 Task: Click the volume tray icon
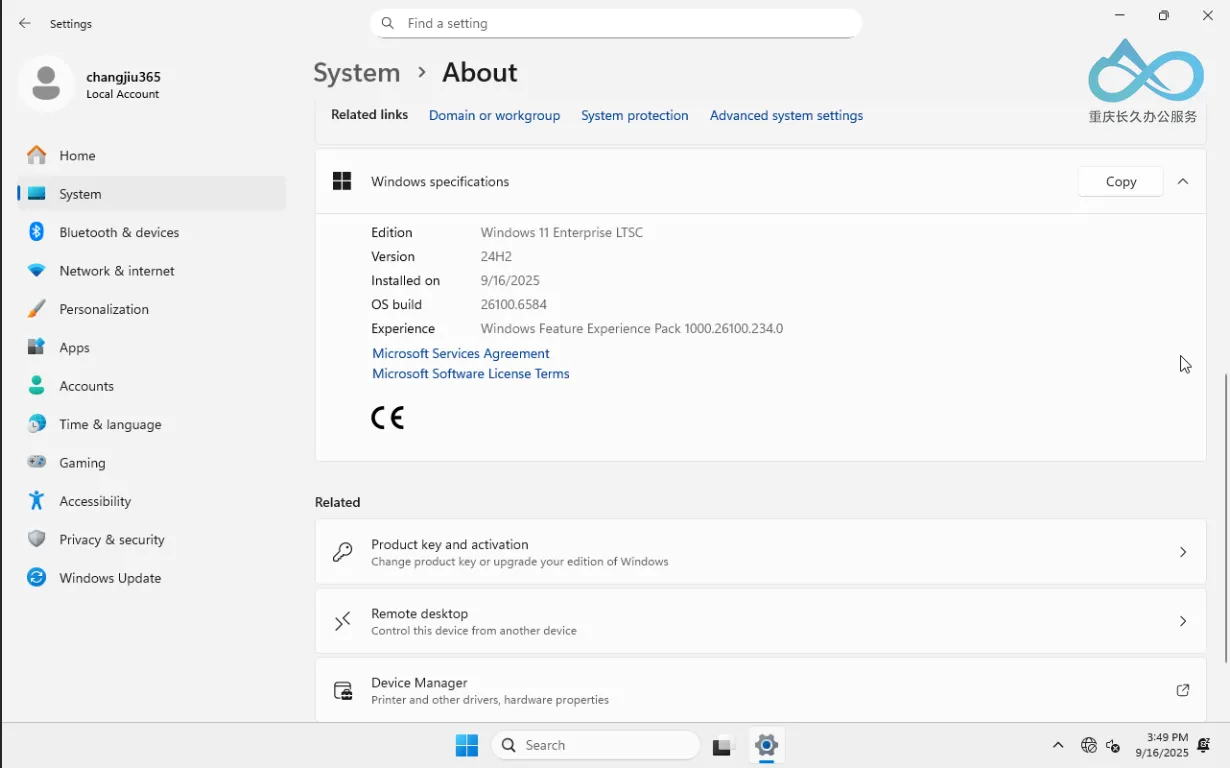coord(1113,746)
